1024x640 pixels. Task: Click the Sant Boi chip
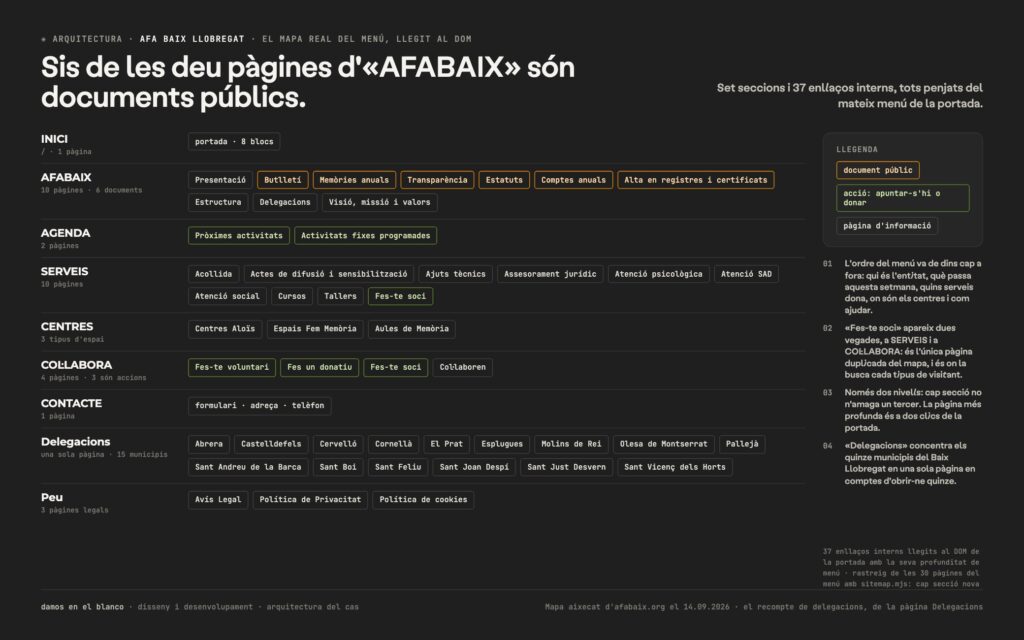tap(338, 468)
